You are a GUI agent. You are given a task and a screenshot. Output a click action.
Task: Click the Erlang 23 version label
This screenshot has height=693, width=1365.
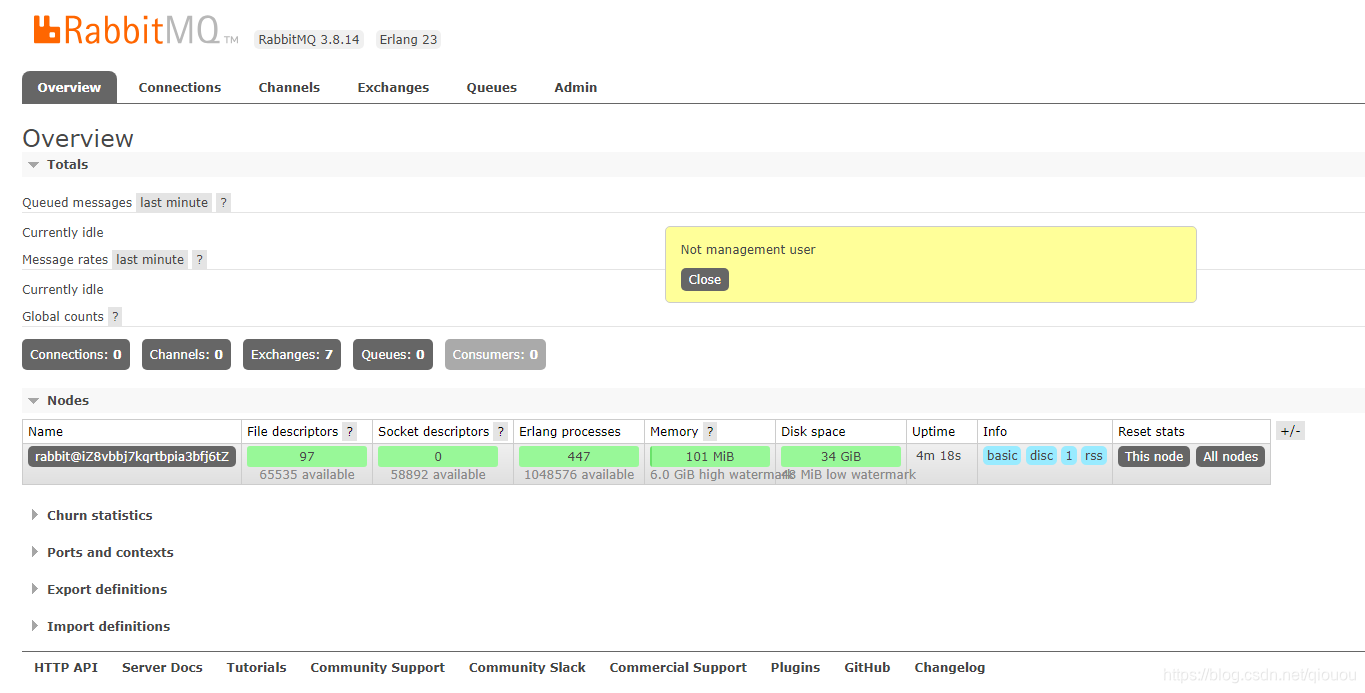408,39
